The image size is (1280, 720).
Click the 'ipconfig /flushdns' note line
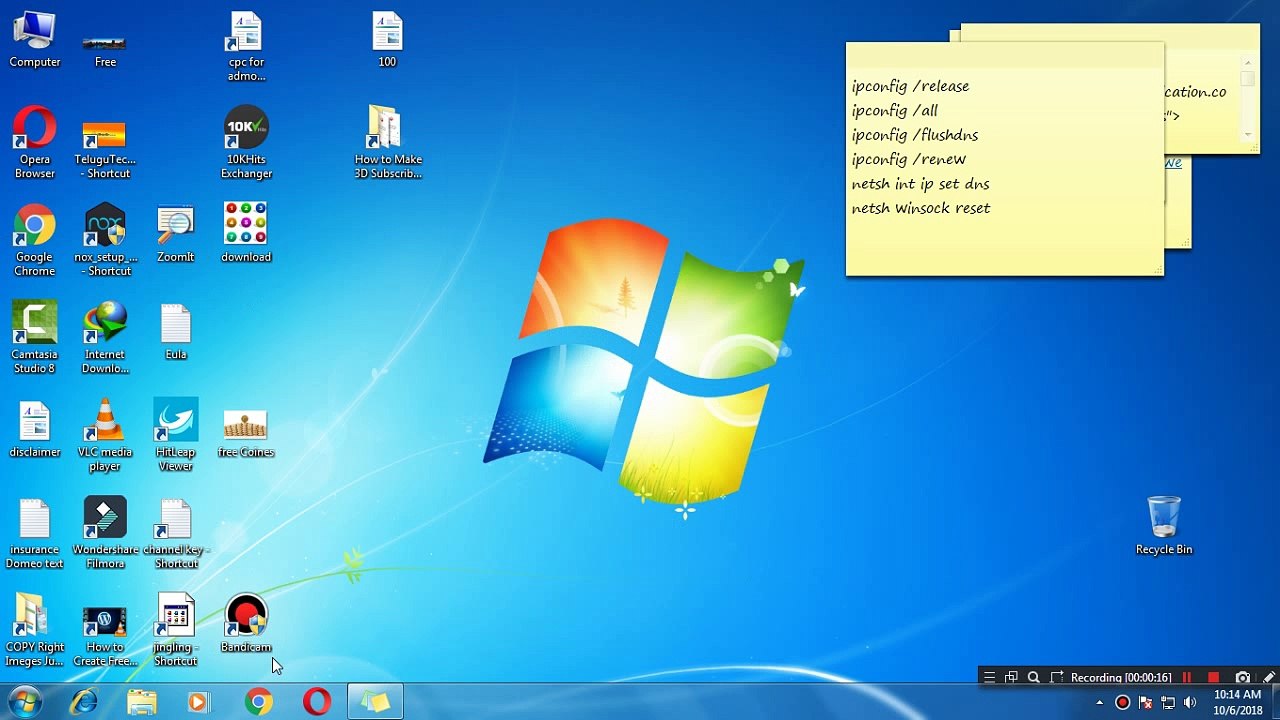pyautogui.click(x=915, y=135)
